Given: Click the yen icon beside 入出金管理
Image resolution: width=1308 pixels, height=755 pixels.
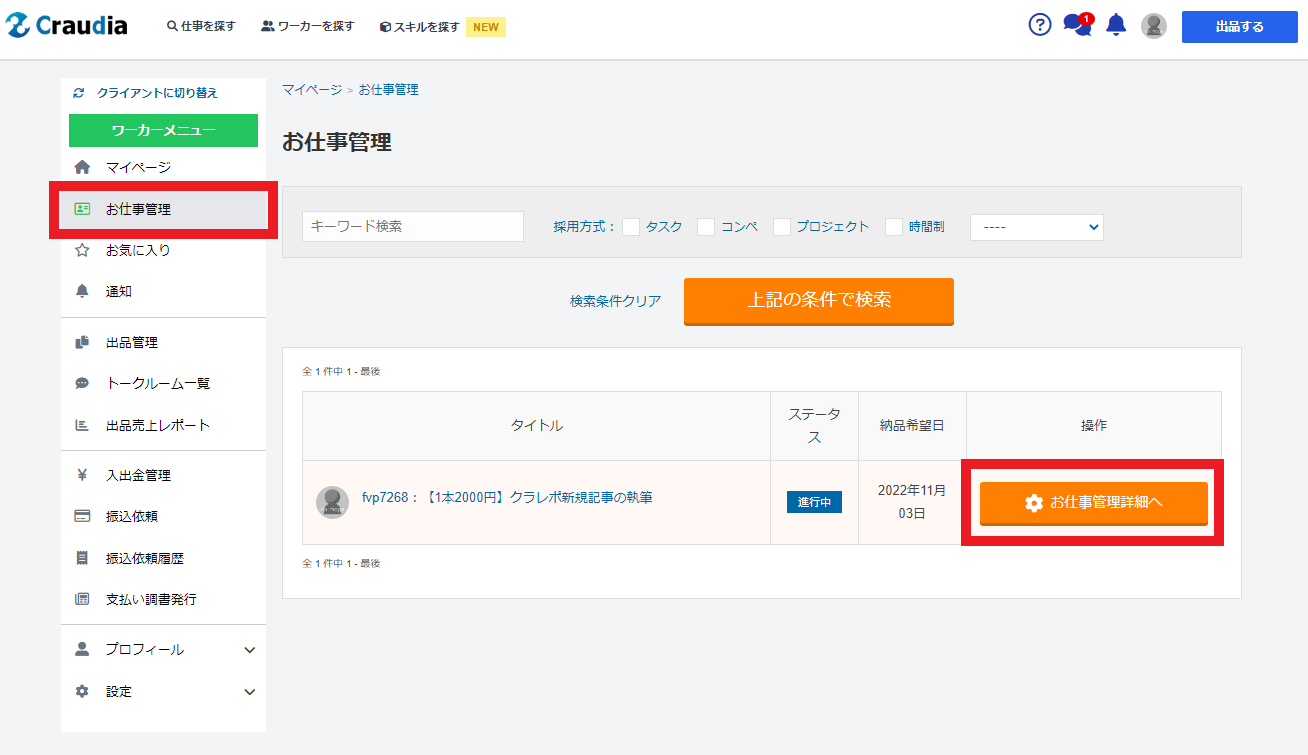Looking at the screenshot, I should point(82,475).
